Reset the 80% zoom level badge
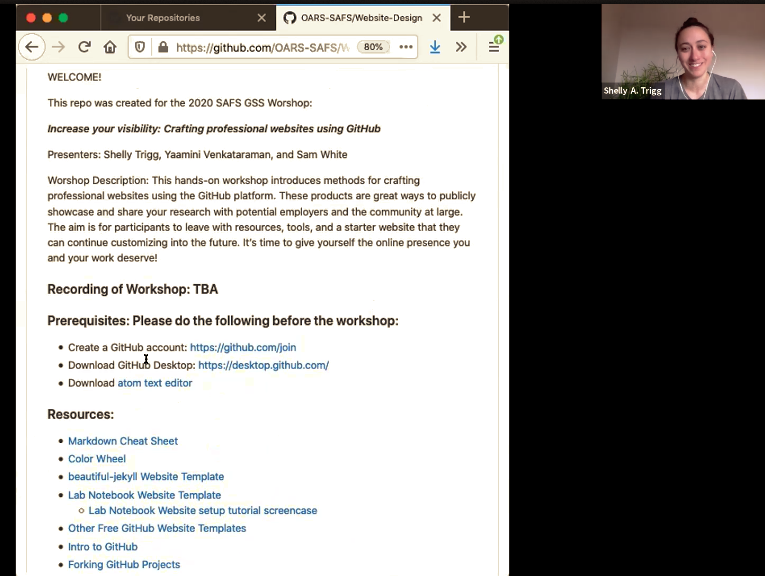This screenshot has width=765, height=576. (x=373, y=47)
